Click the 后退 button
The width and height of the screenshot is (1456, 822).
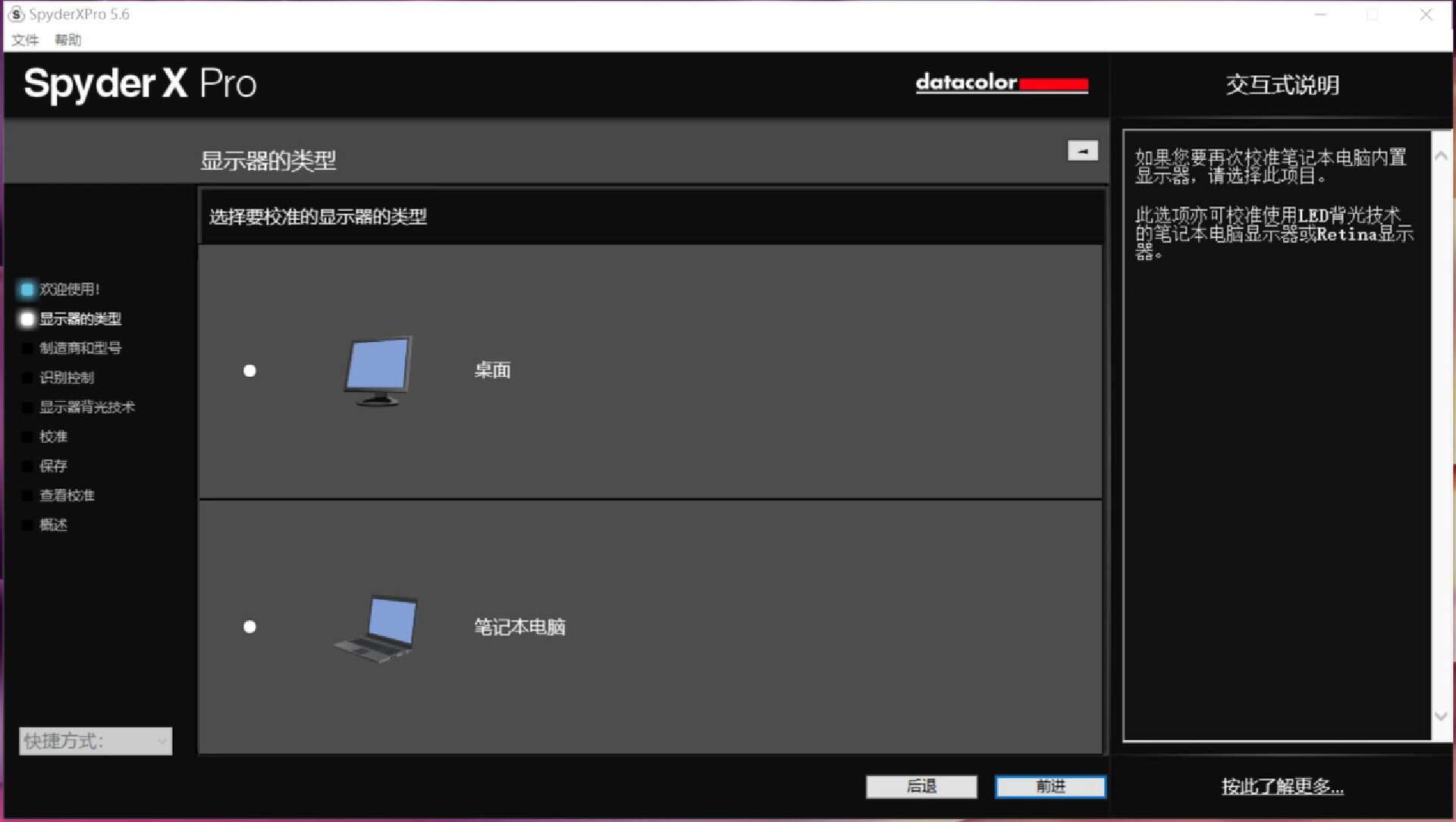click(x=921, y=786)
